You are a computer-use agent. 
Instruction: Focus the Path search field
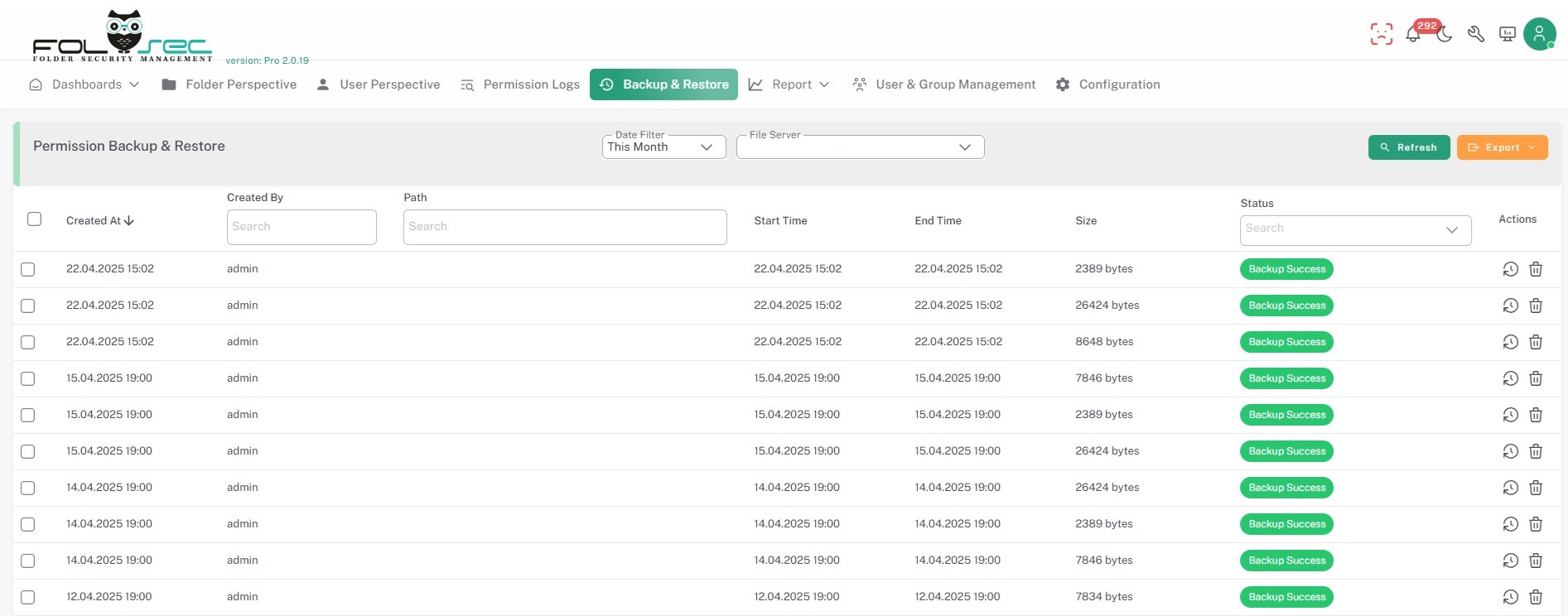click(565, 227)
